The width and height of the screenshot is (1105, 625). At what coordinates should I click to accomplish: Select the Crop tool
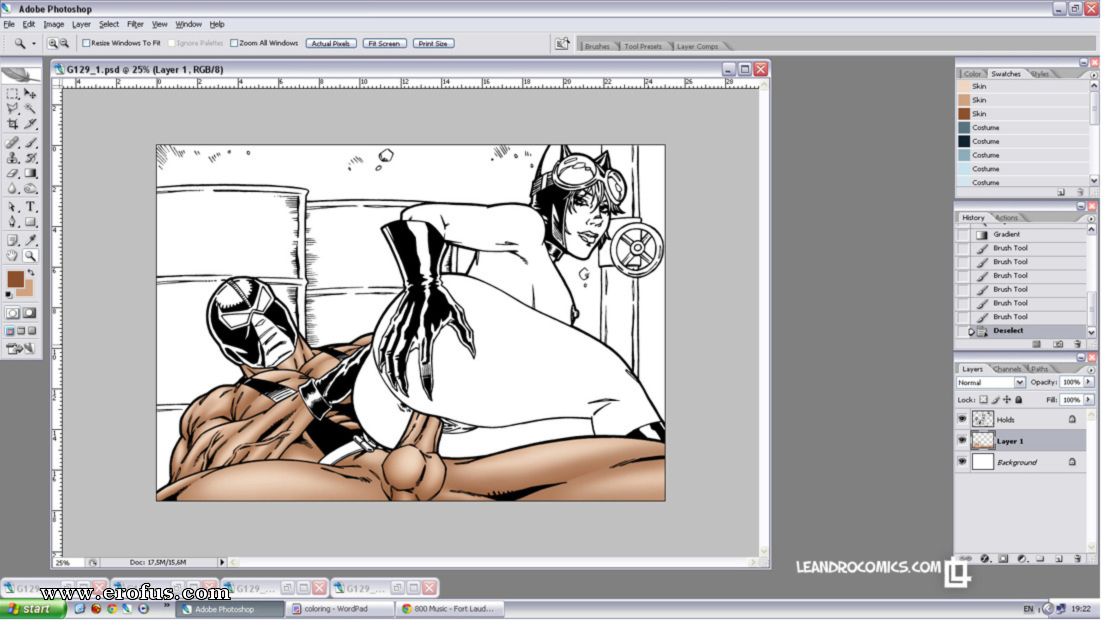(13, 124)
